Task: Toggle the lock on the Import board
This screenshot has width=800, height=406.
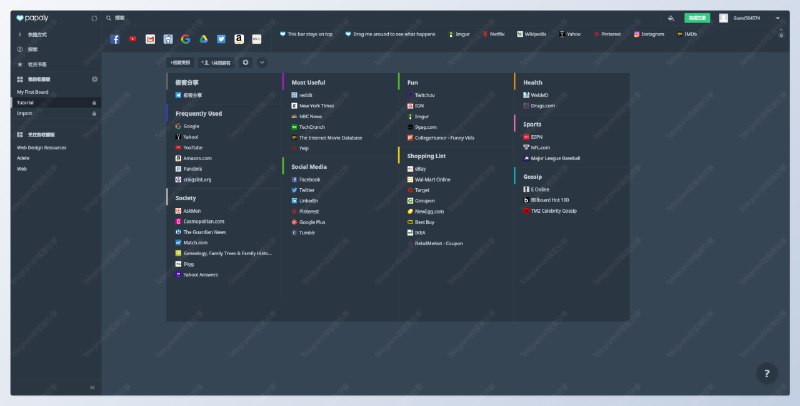Action: 94,113
